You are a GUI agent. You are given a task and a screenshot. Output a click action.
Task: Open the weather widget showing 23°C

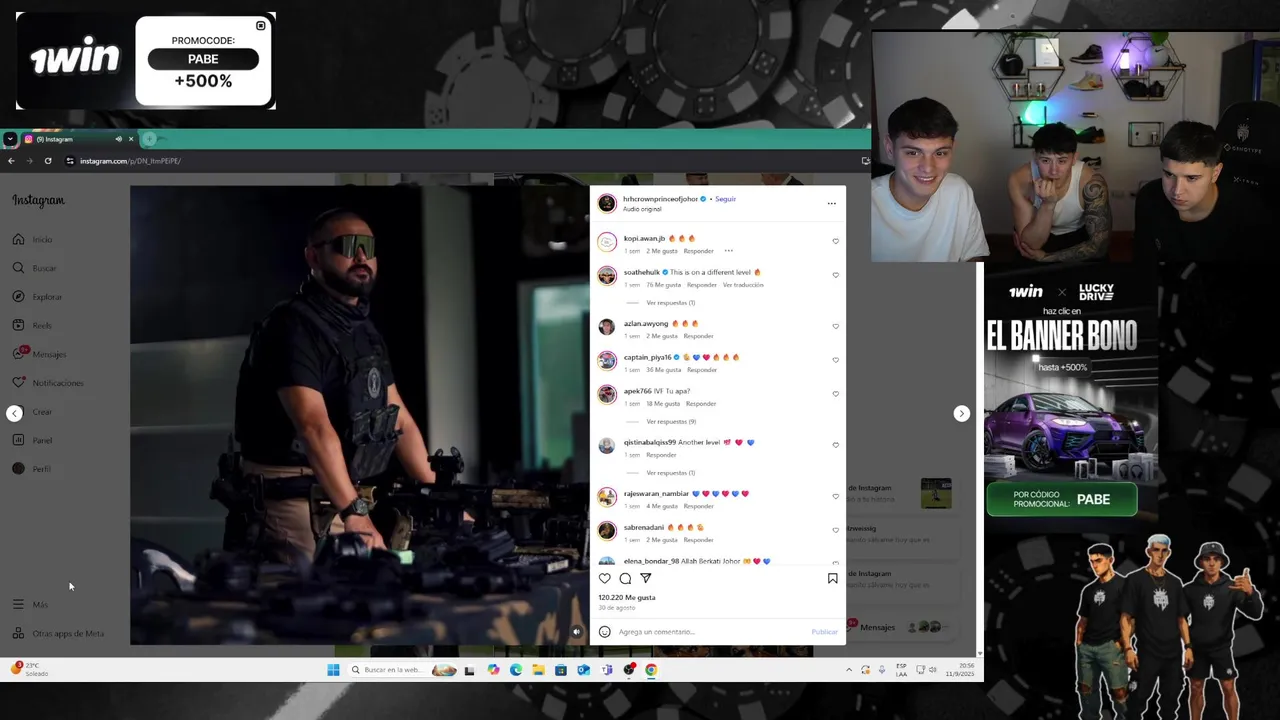(x=30, y=669)
